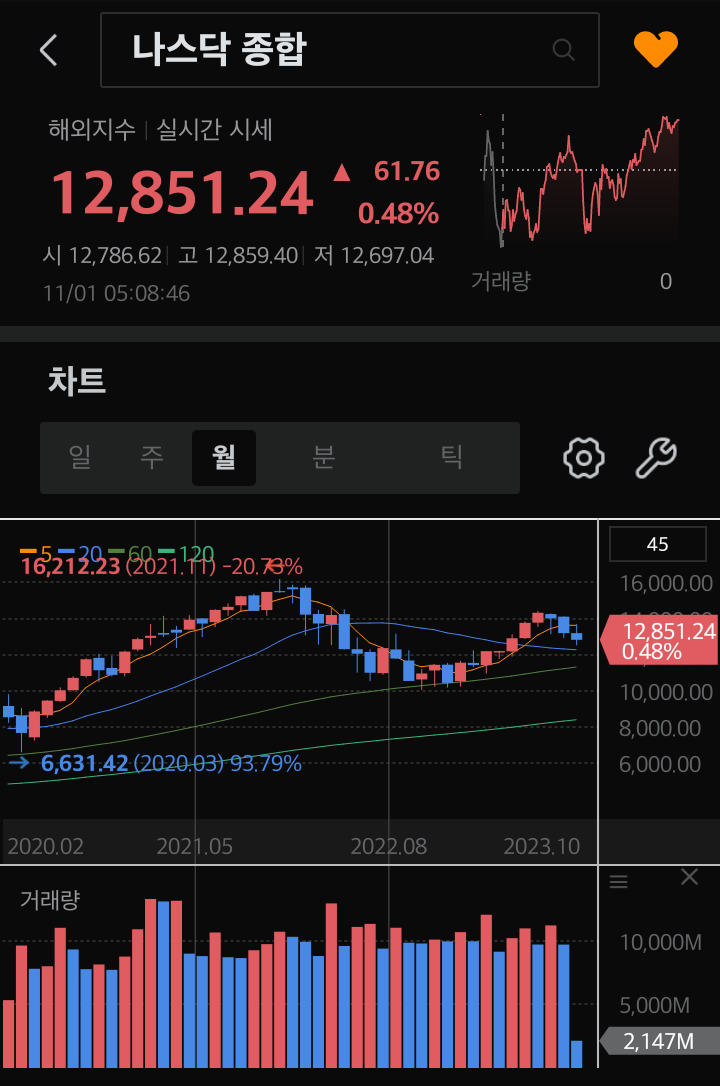Open the 분 (minute) chart dropdown
The height and width of the screenshot is (1086, 720).
click(x=323, y=457)
